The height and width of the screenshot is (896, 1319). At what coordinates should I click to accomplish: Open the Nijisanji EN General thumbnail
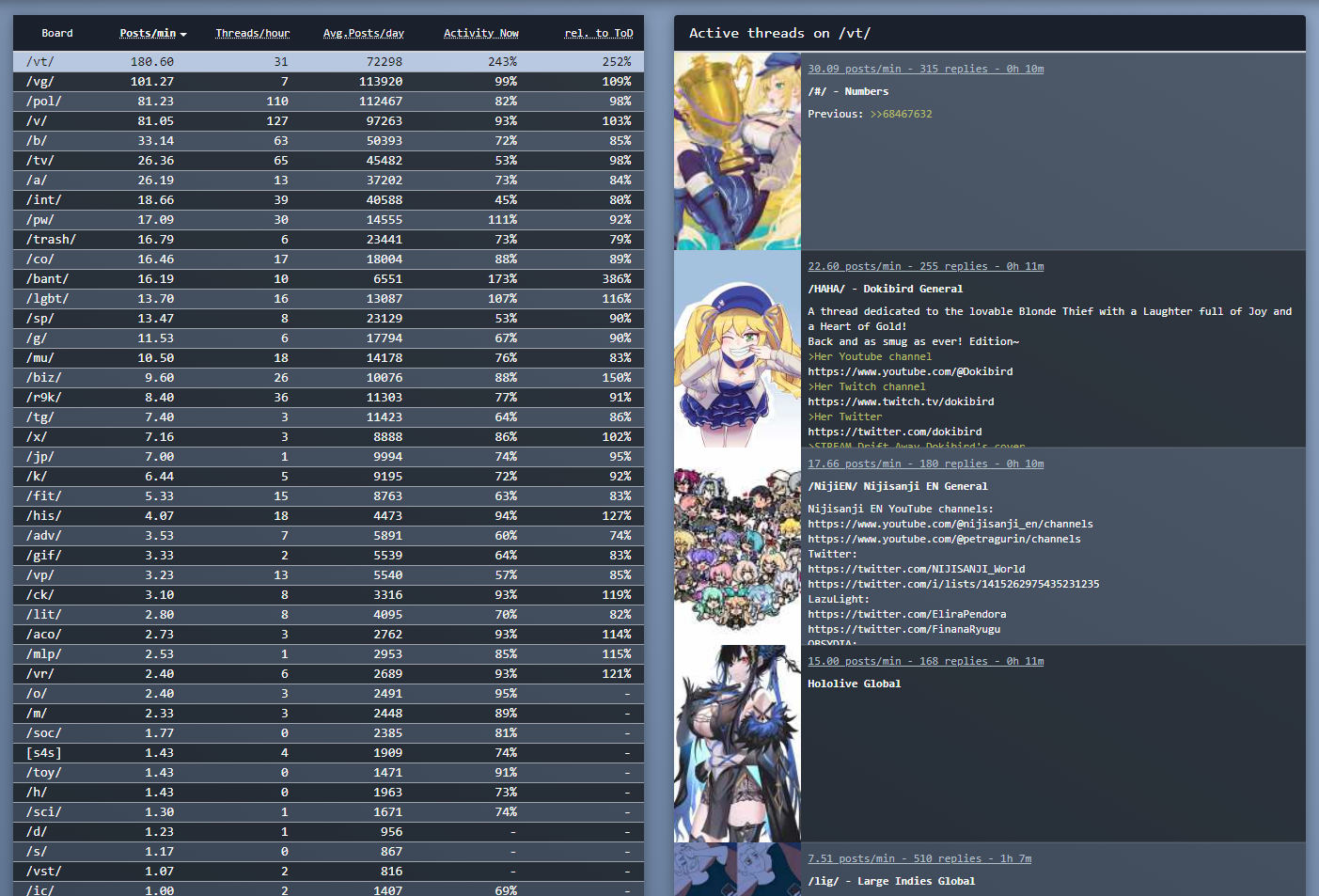click(x=737, y=546)
